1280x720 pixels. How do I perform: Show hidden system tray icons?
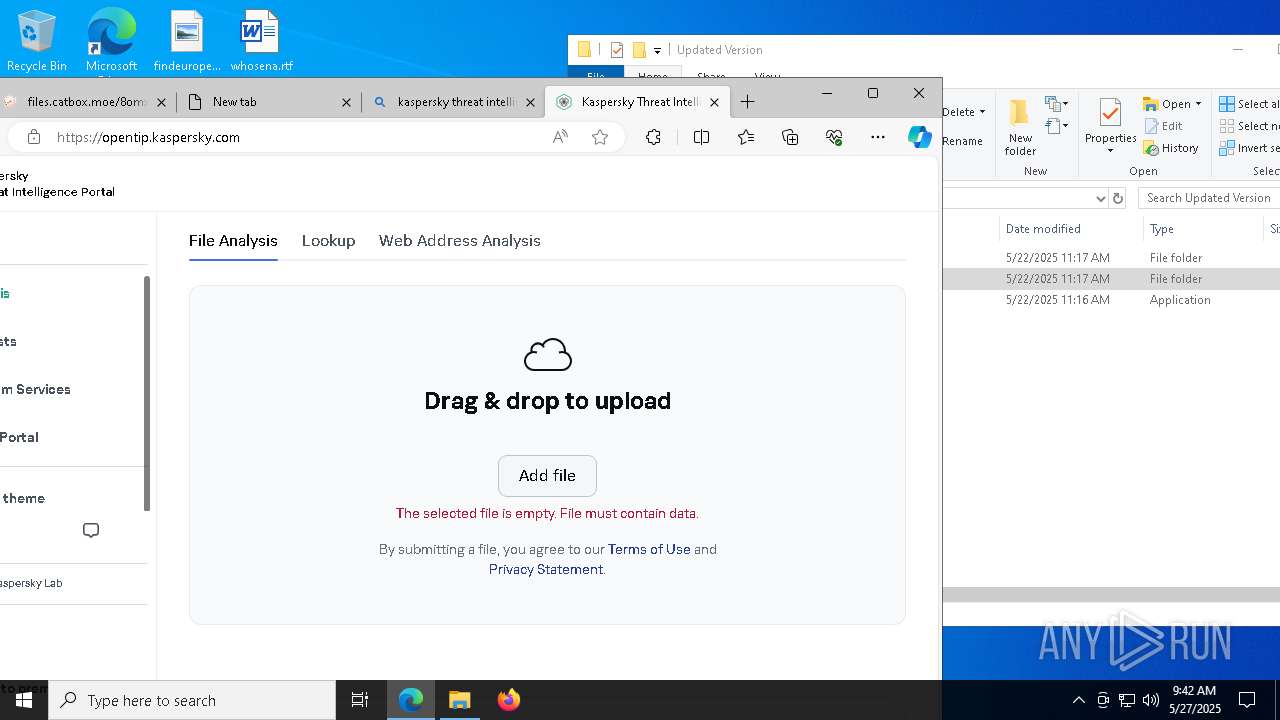click(x=1078, y=700)
